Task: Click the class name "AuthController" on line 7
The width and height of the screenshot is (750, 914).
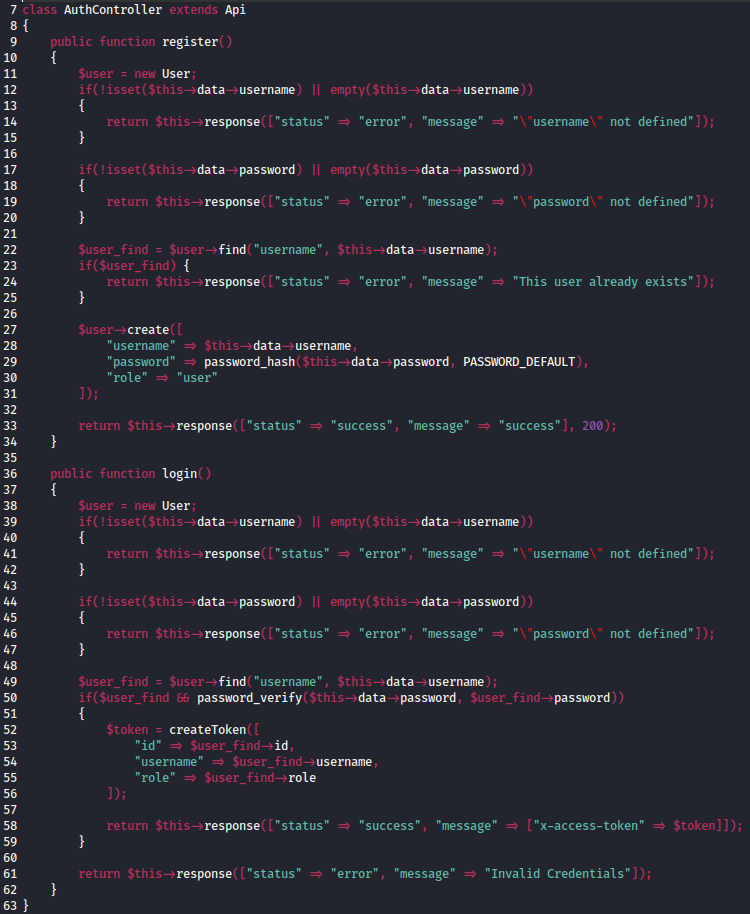Action: coord(113,10)
